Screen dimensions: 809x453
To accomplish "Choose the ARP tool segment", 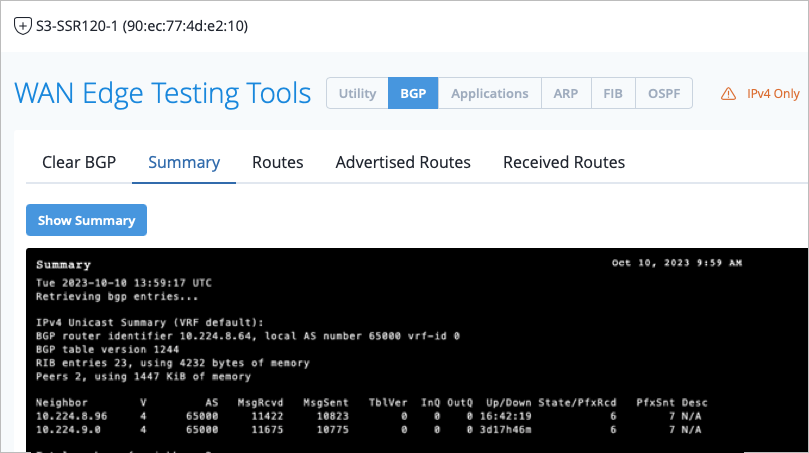I will point(565,93).
